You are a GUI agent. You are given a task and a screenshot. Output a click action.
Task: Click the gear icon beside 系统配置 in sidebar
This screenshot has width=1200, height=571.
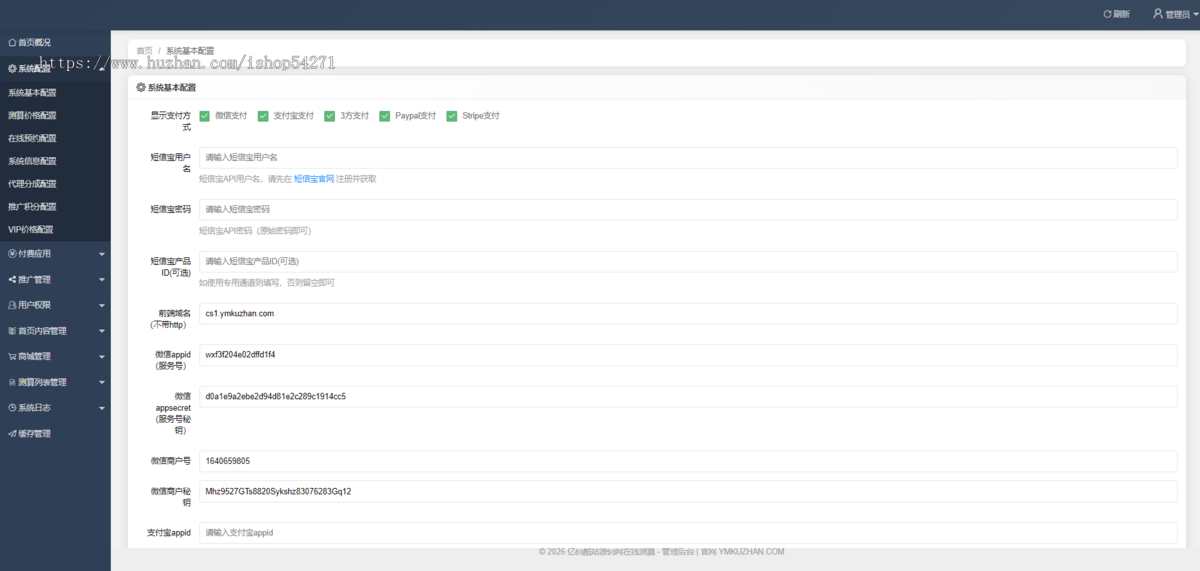pyautogui.click(x=12, y=68)
